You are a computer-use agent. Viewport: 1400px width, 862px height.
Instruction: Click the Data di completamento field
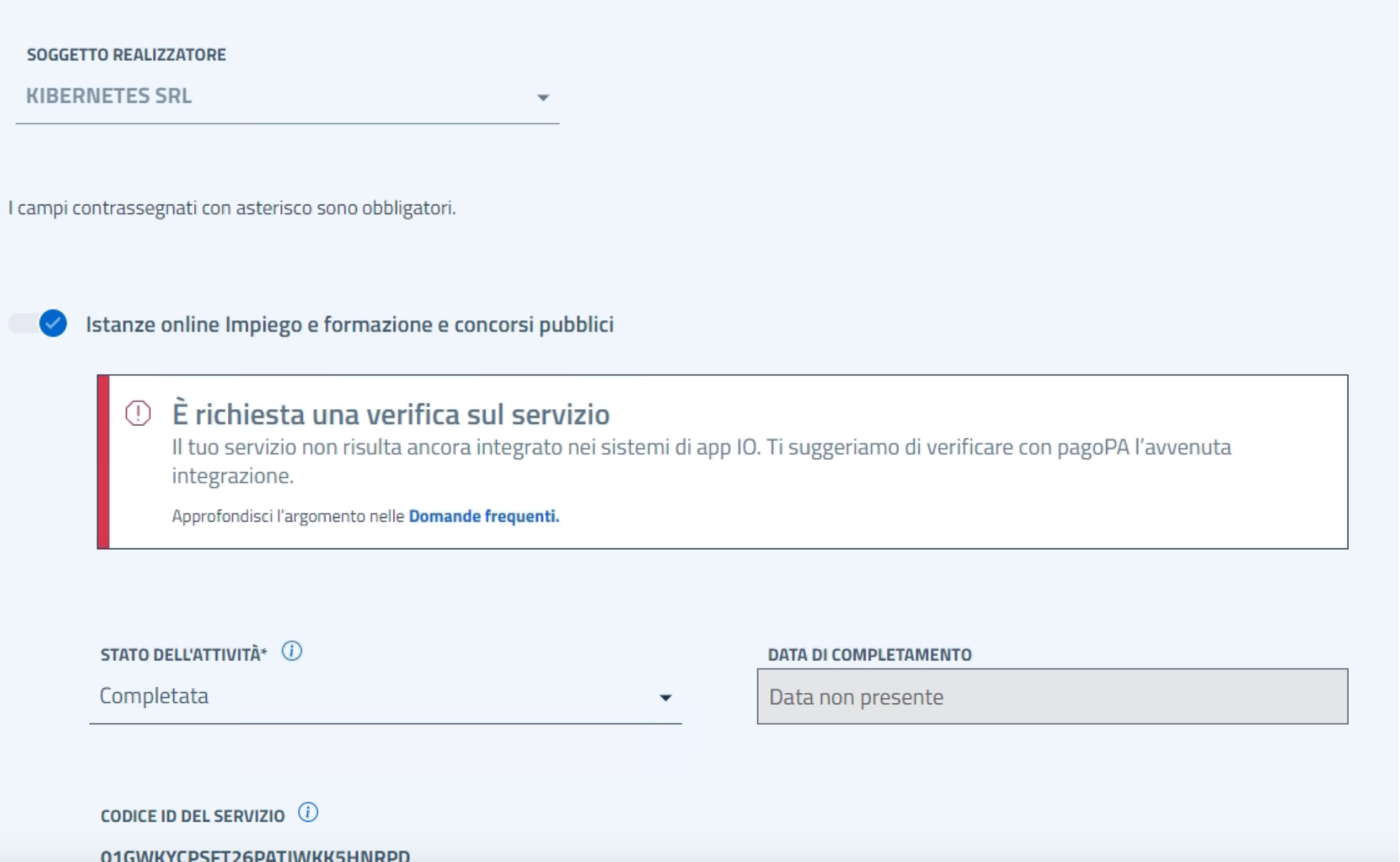pyautogui.click(x=1052, y=697)
